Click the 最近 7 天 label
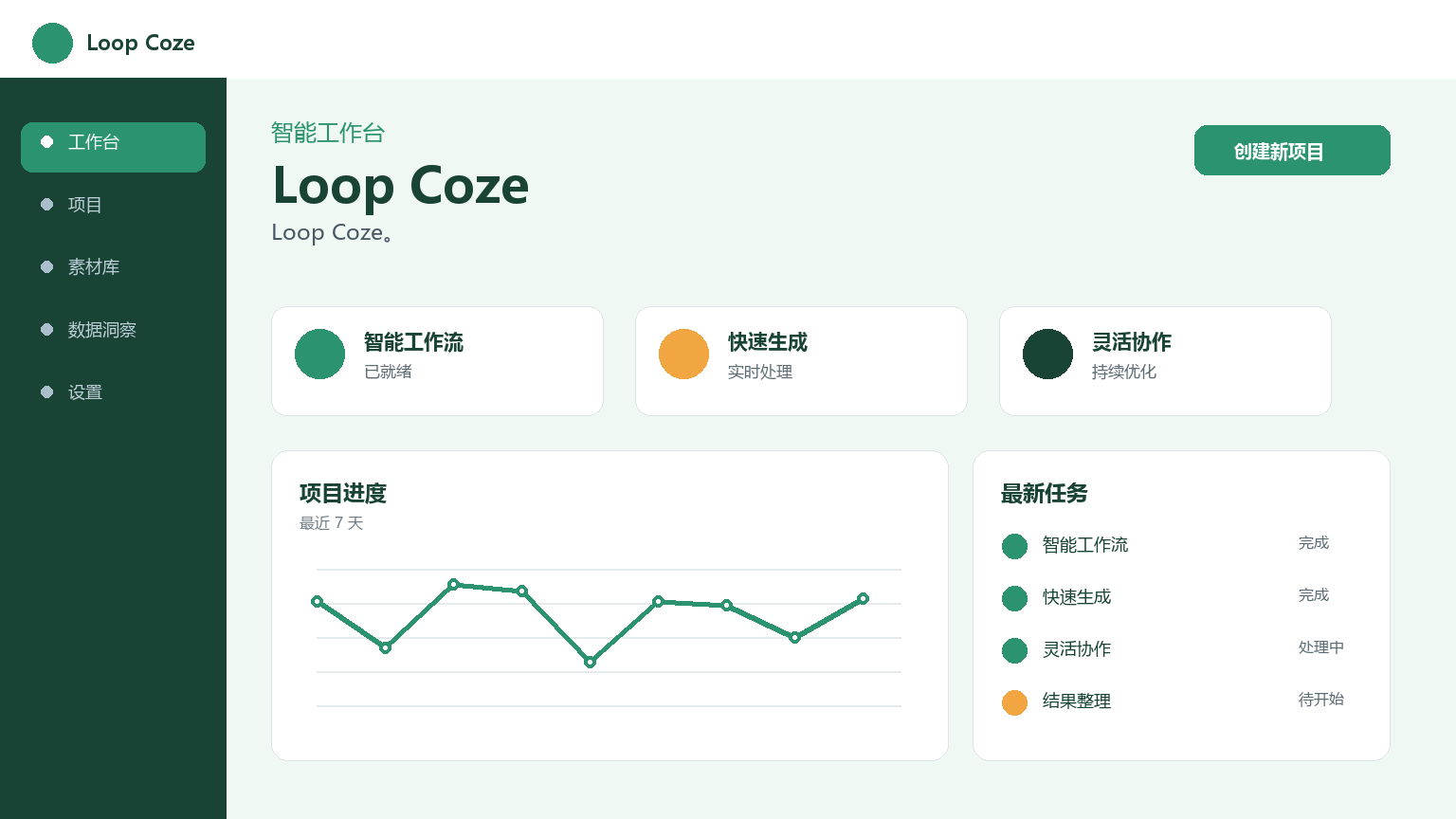 click(x=332, y=523)
